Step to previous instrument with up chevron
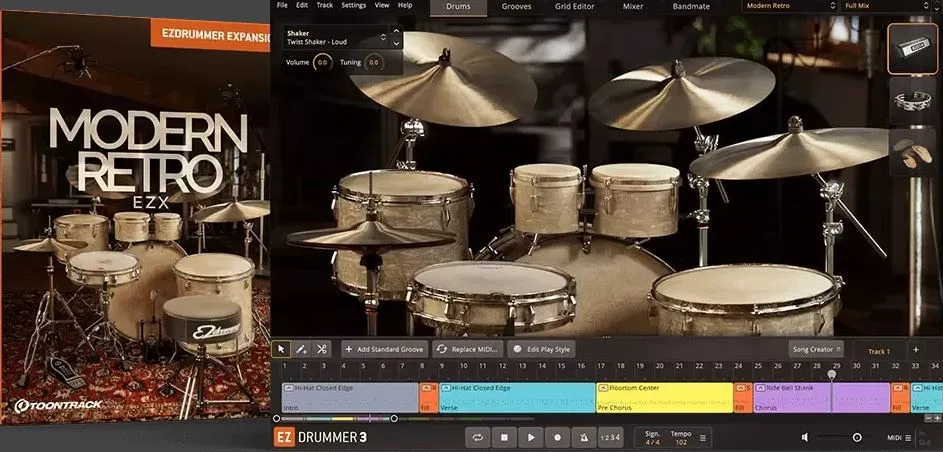The height and width of the screenshot is (452, 943). [x=396, y=32]
